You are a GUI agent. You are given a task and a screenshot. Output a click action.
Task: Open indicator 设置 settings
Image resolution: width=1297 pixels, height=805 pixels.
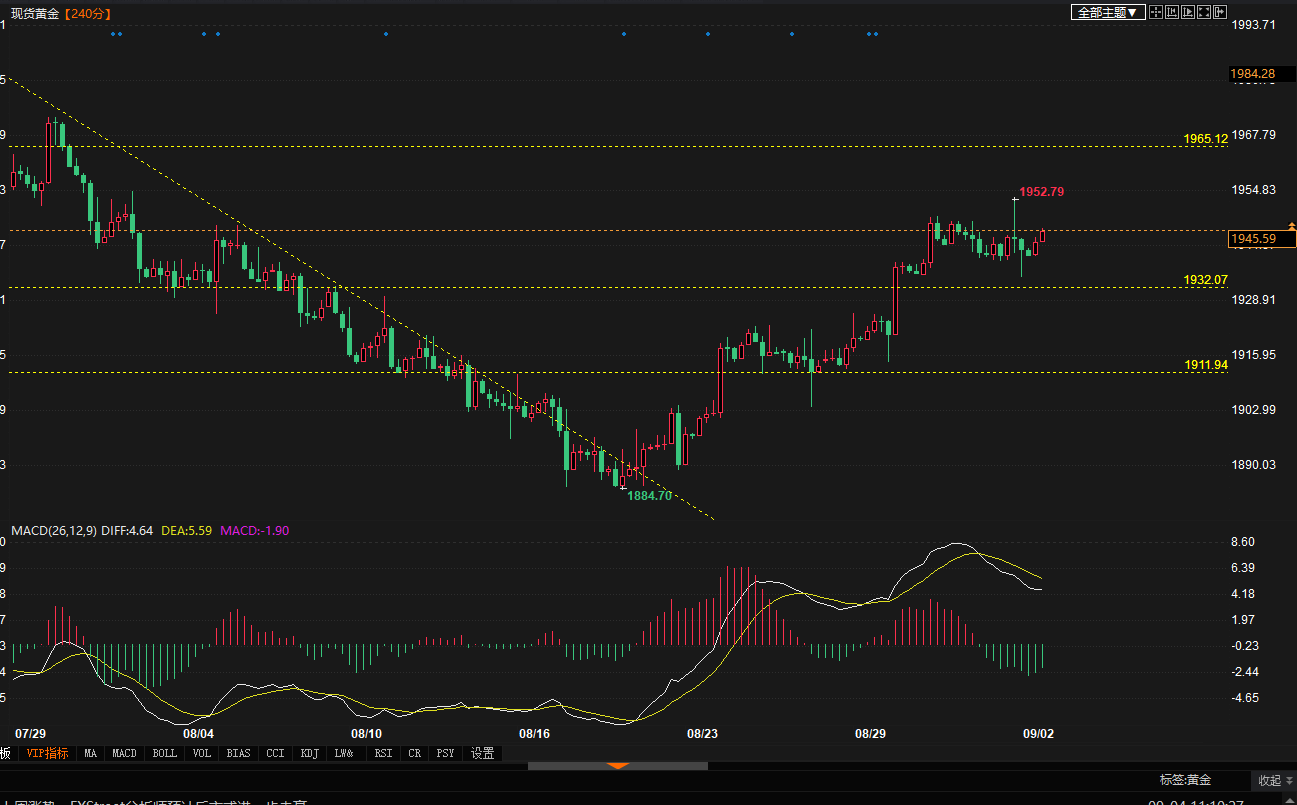(x=483, y=753)
